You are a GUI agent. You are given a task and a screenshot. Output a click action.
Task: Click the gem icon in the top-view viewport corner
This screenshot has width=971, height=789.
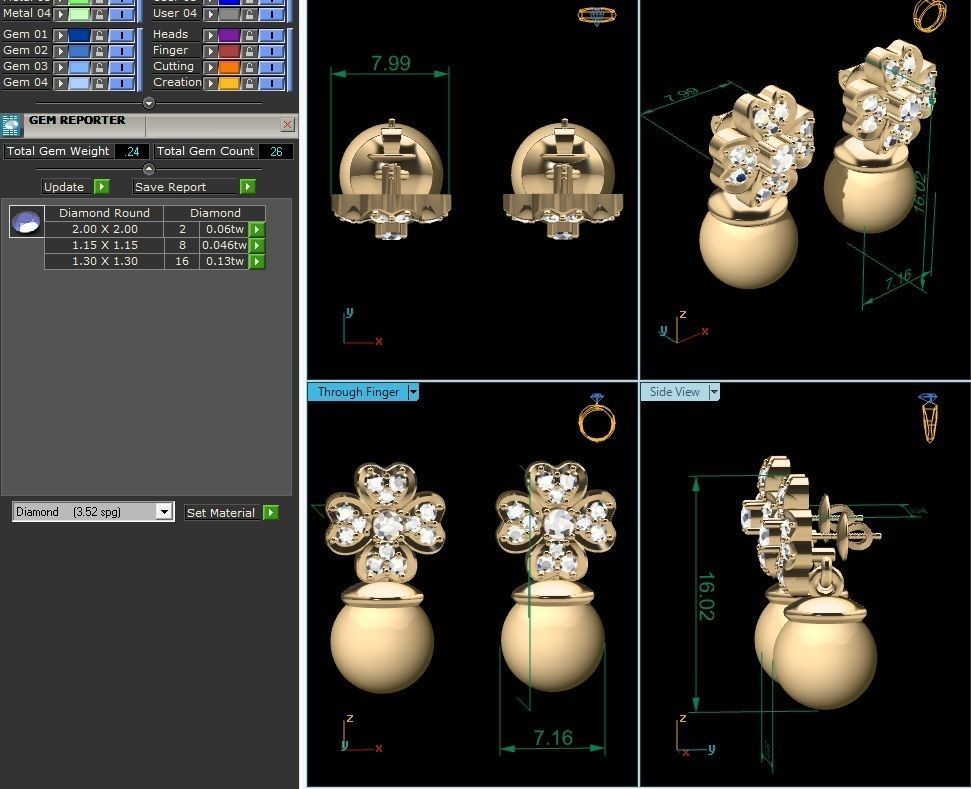597,15
